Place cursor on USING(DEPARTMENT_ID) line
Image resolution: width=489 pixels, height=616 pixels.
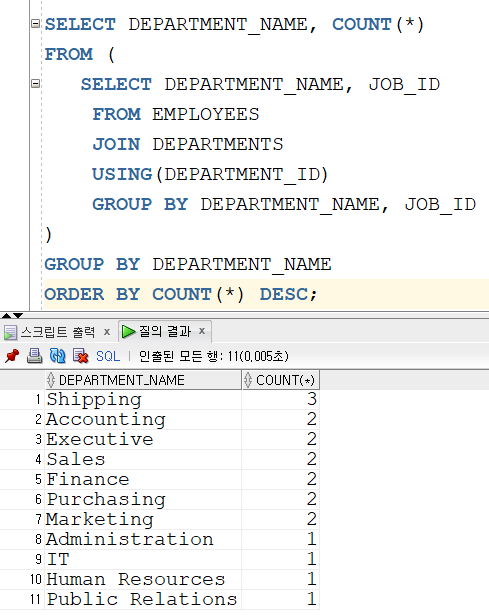(x=210, y=174)
